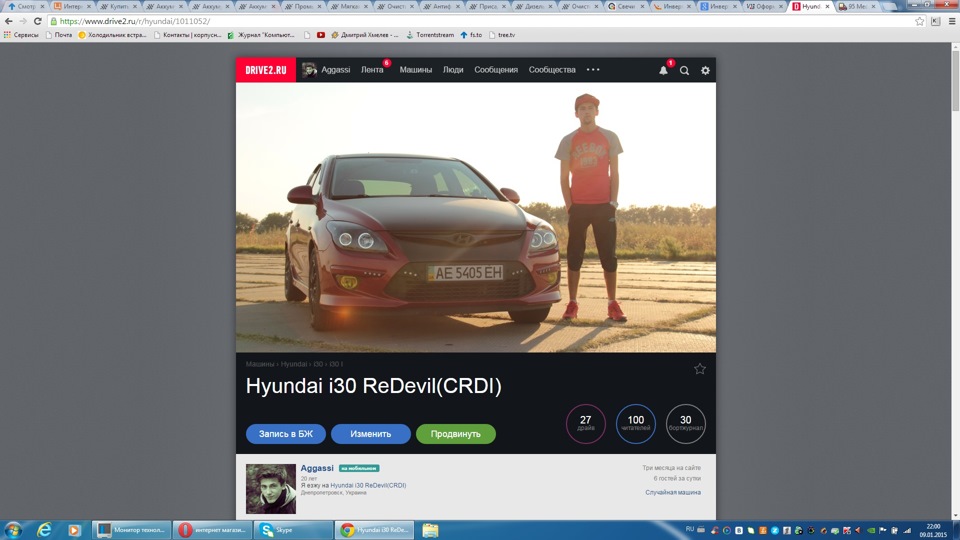
Task: Open the Chrome hamburger menu
Action: [x=952, y=21]
